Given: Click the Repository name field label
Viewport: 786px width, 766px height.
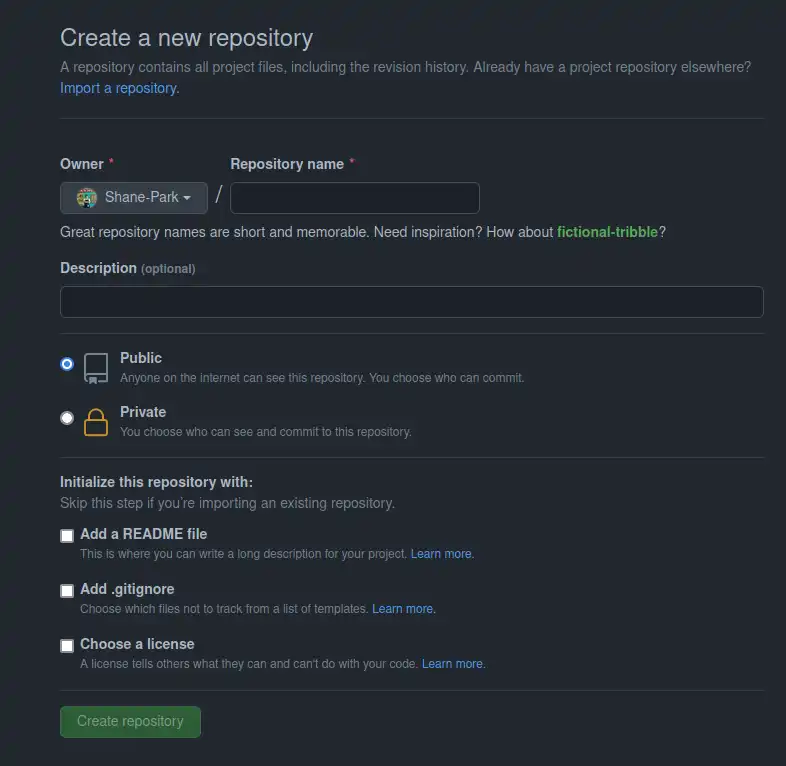Looking at the screenshot, I should pos(287,164).
